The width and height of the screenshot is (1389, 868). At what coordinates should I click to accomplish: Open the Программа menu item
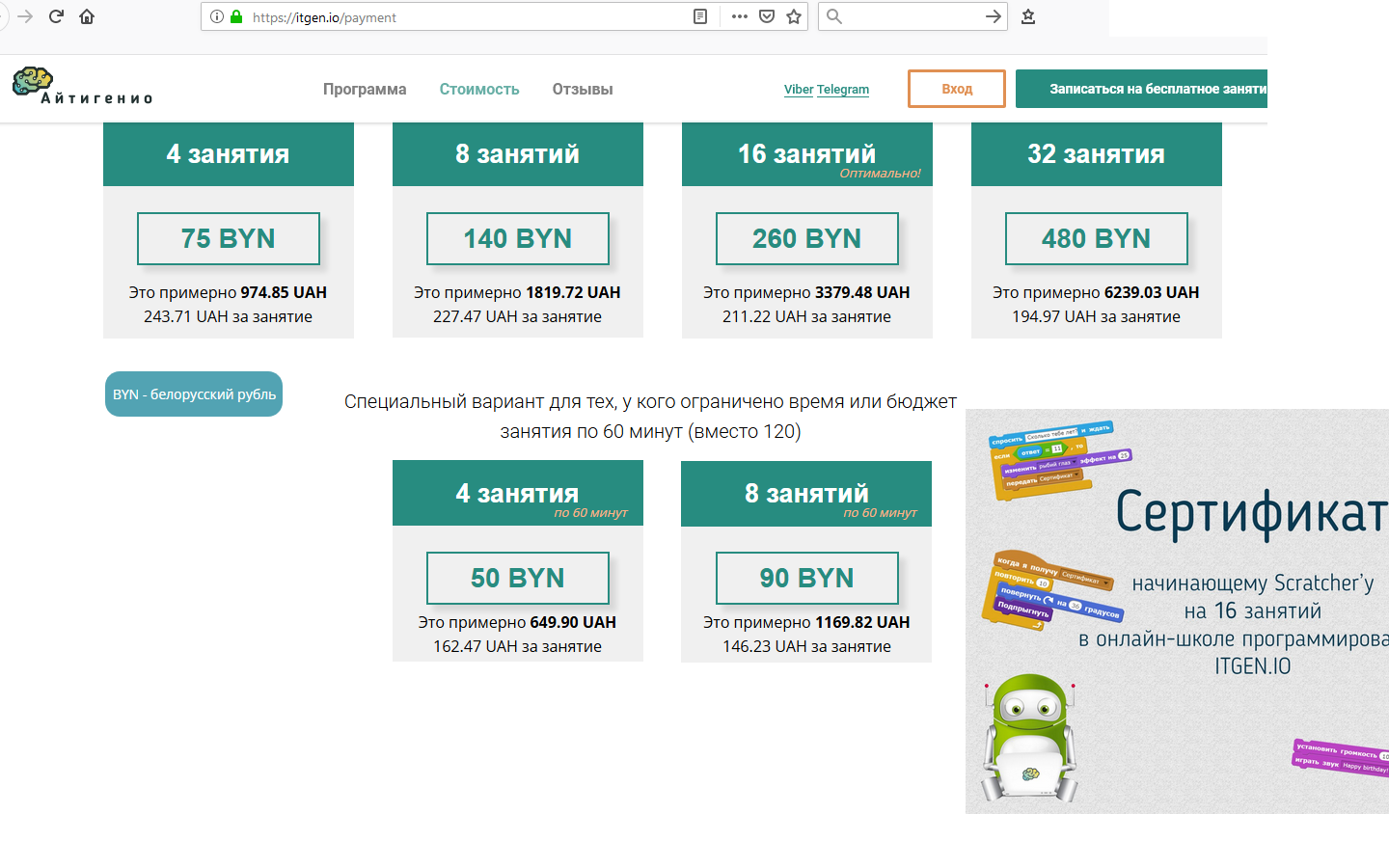coord(365,89)
